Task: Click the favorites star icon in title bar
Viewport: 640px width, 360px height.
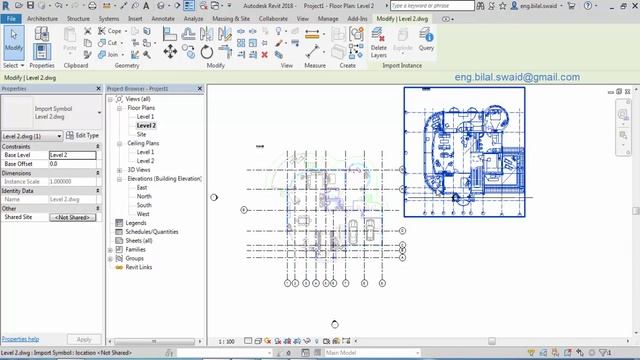Action: 502,6
